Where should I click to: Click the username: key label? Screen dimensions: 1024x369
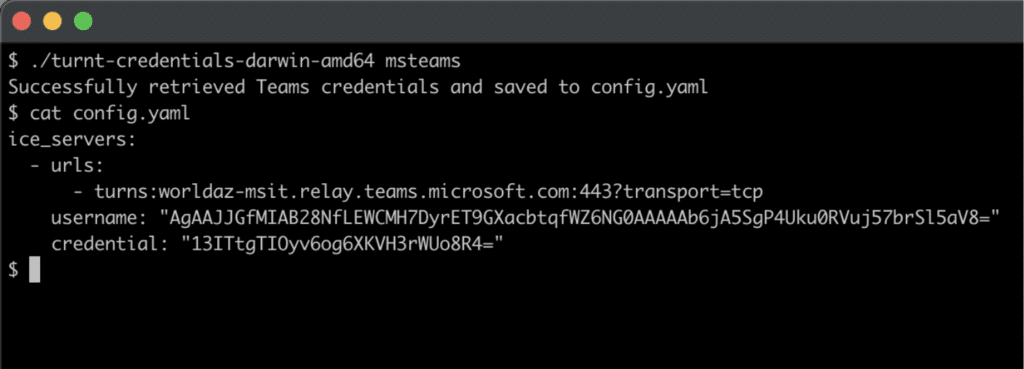[x=104, y=218]
